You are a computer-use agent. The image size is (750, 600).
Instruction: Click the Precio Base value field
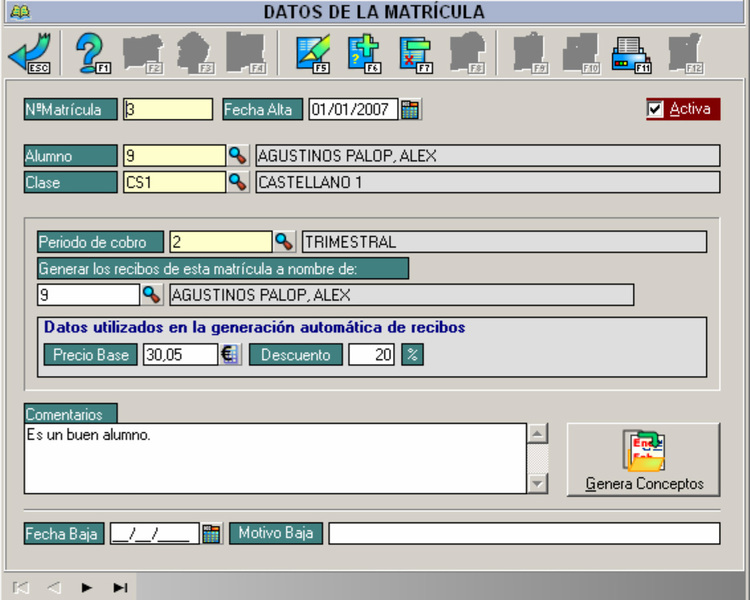(x=180, y=355)
